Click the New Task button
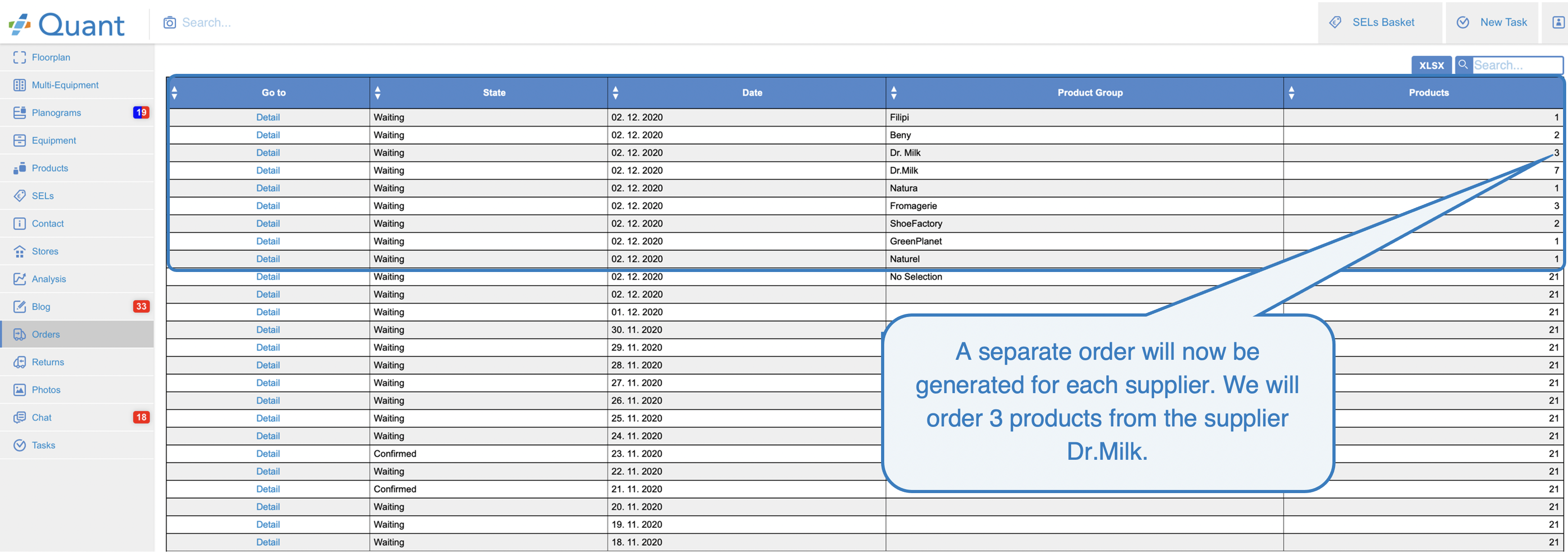 click(1491, 23)
